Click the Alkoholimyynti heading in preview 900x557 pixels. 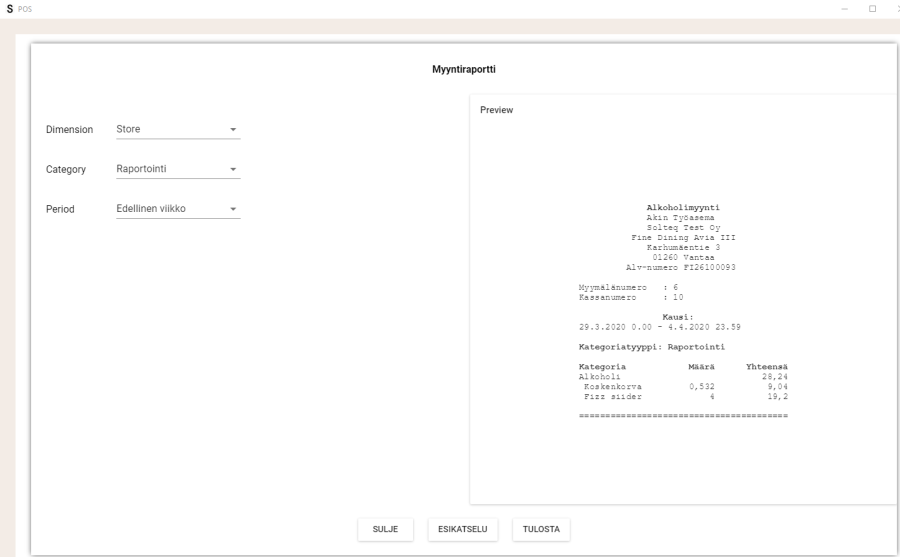(683, 208)
